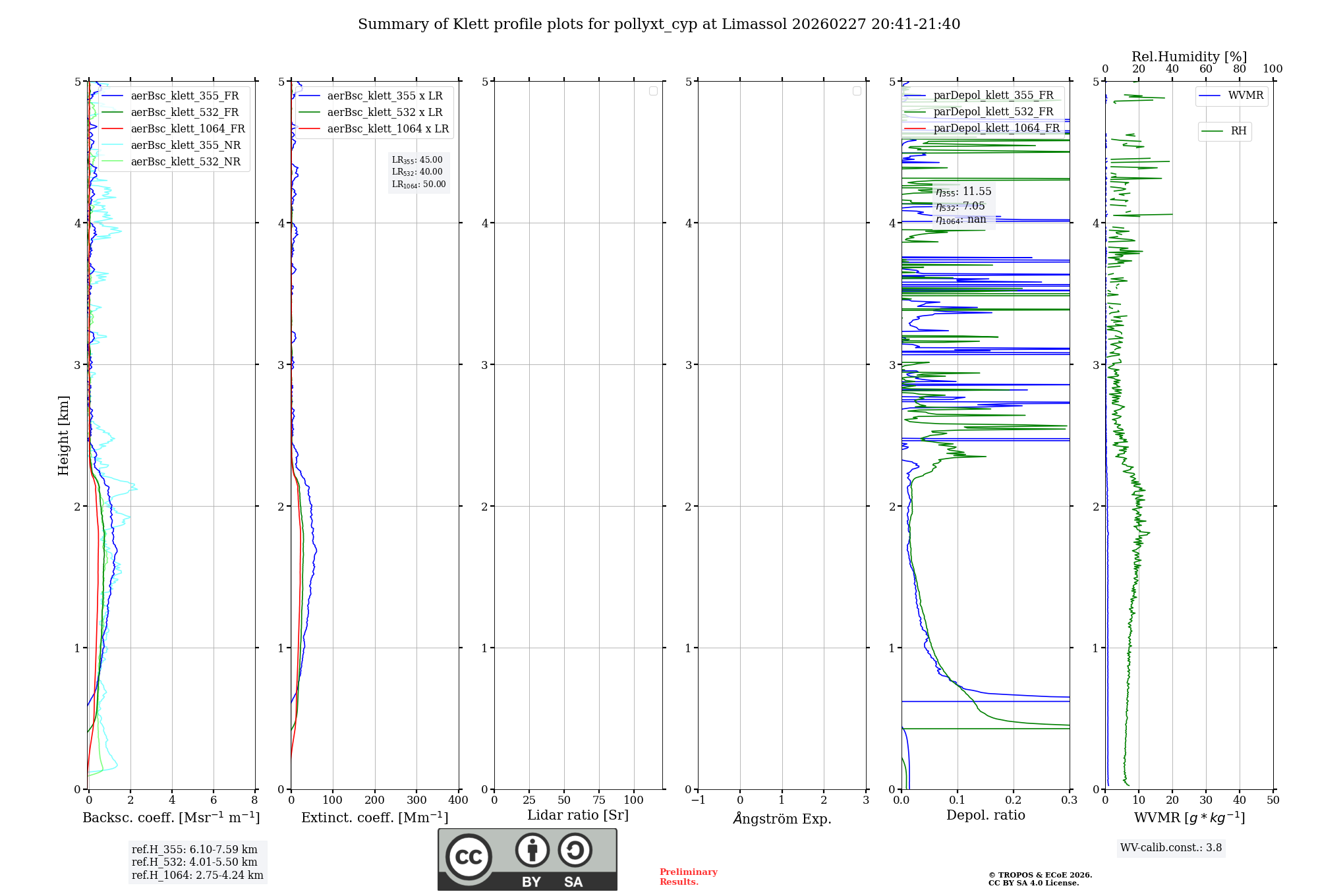
Task: Click the ShareAlike circular arrow icon
Action: [575, 850]
